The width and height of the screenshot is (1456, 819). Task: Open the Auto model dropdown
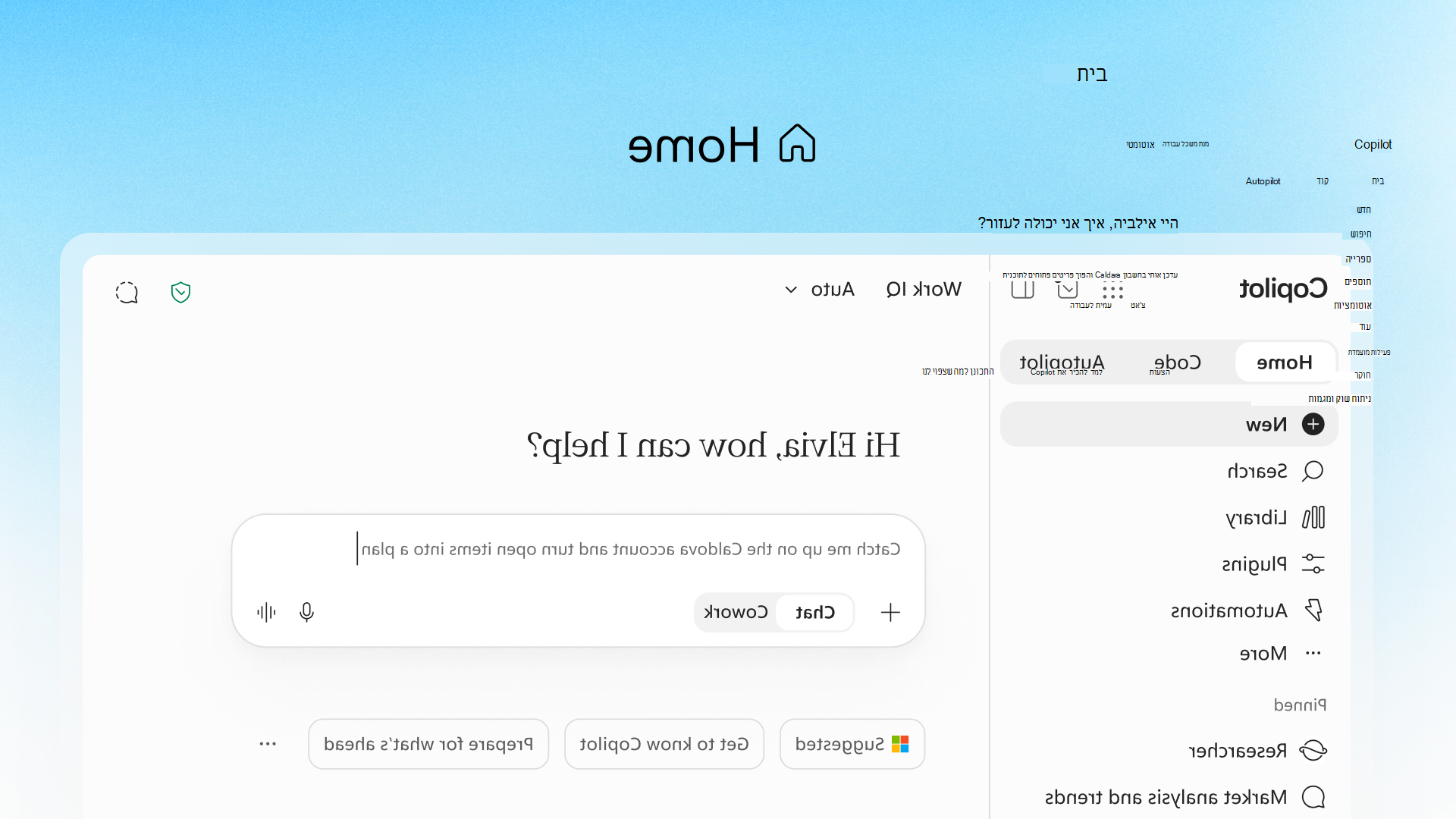click(819, 290)
